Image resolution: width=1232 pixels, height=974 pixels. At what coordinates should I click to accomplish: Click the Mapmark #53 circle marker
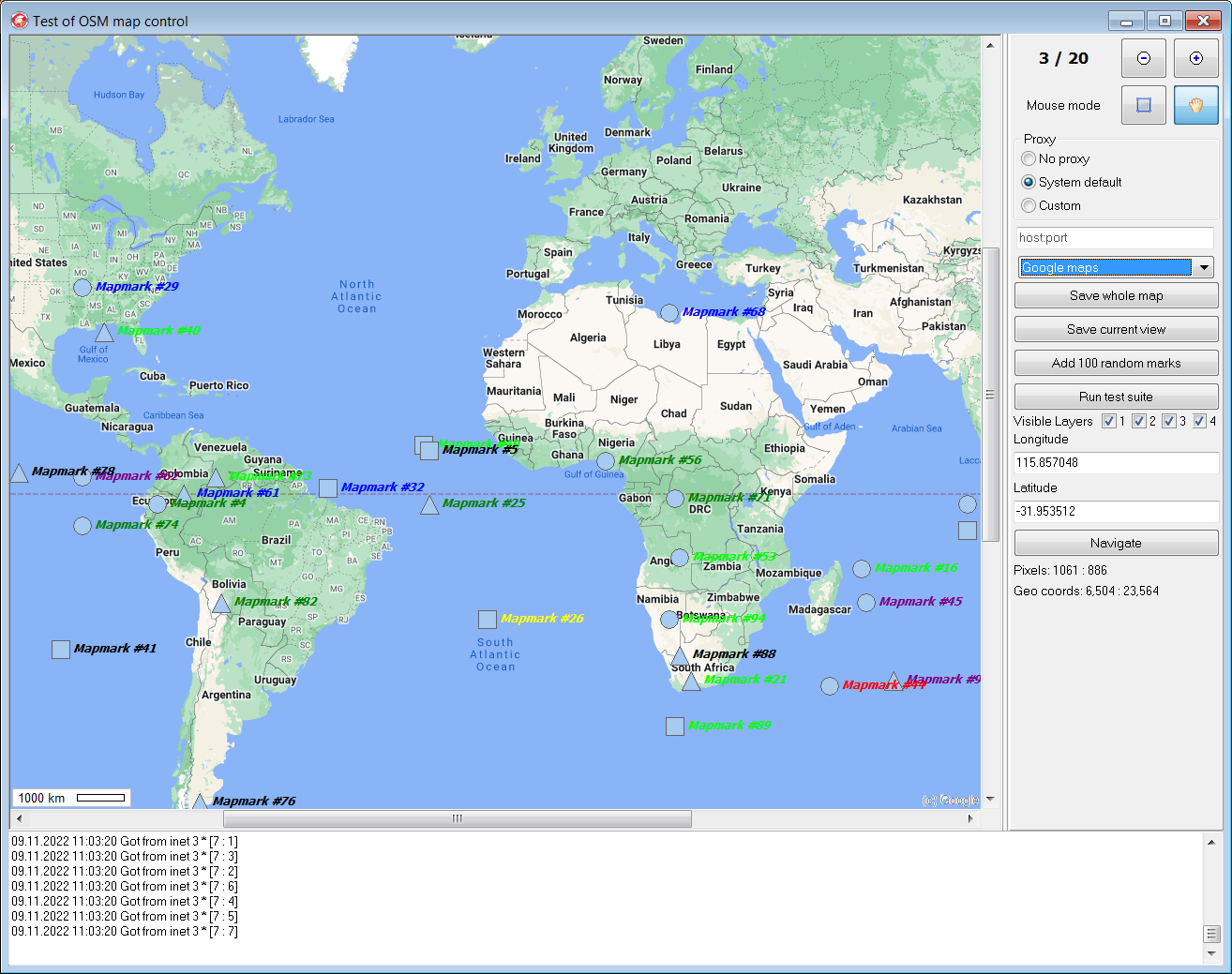click(x=680, y=558)
